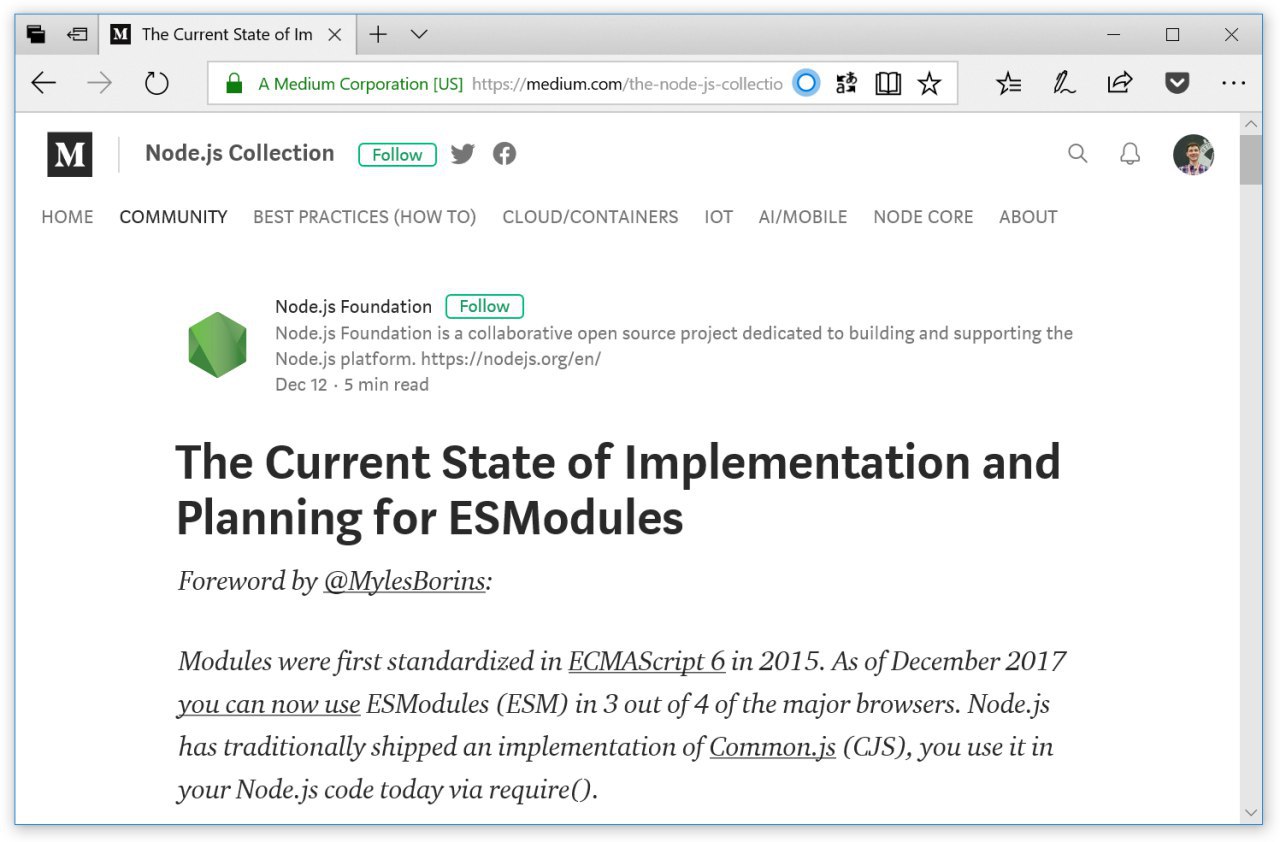Open BEST PRACTICES (HOW TO) section

click(364, 217)
